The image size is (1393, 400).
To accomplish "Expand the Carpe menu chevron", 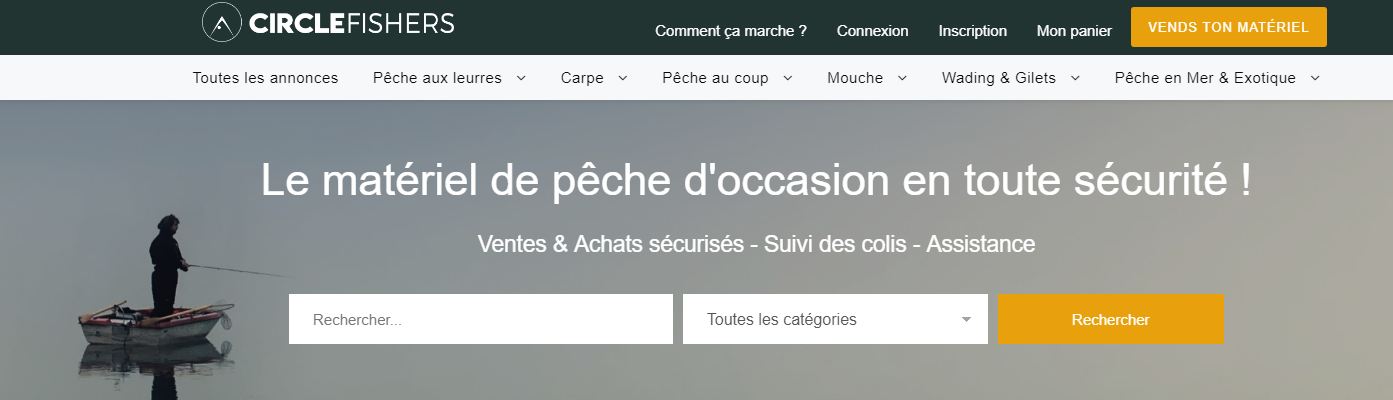I will click(623, 78).
